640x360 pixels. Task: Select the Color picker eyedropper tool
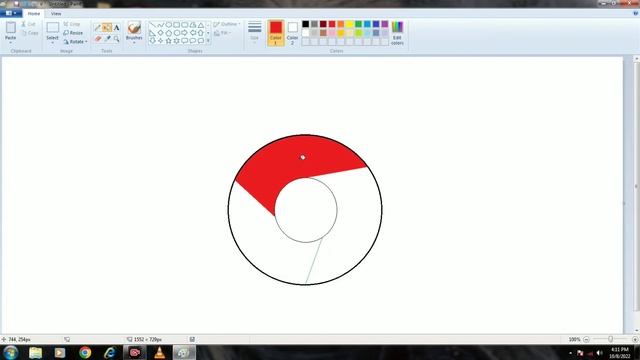point(107,39)
